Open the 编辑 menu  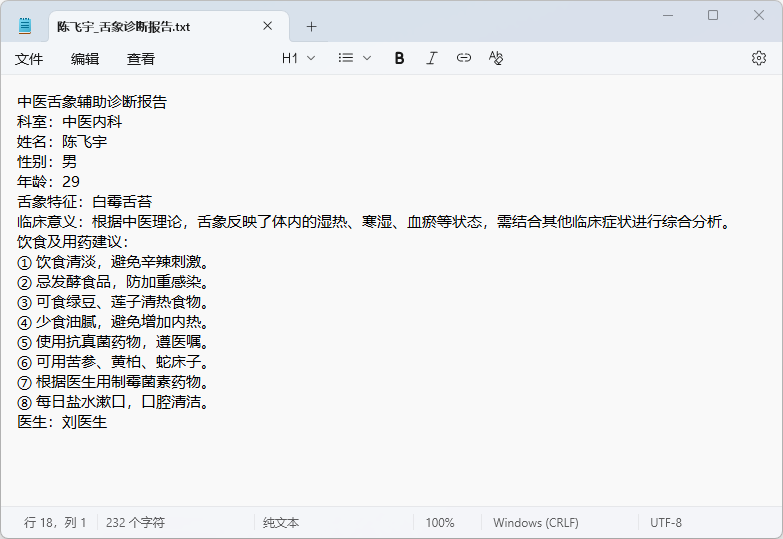point(85,59)
